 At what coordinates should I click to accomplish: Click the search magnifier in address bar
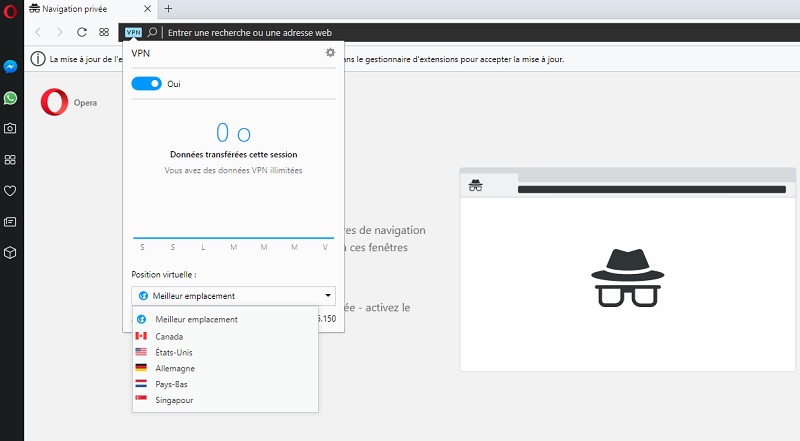[152, 32]
